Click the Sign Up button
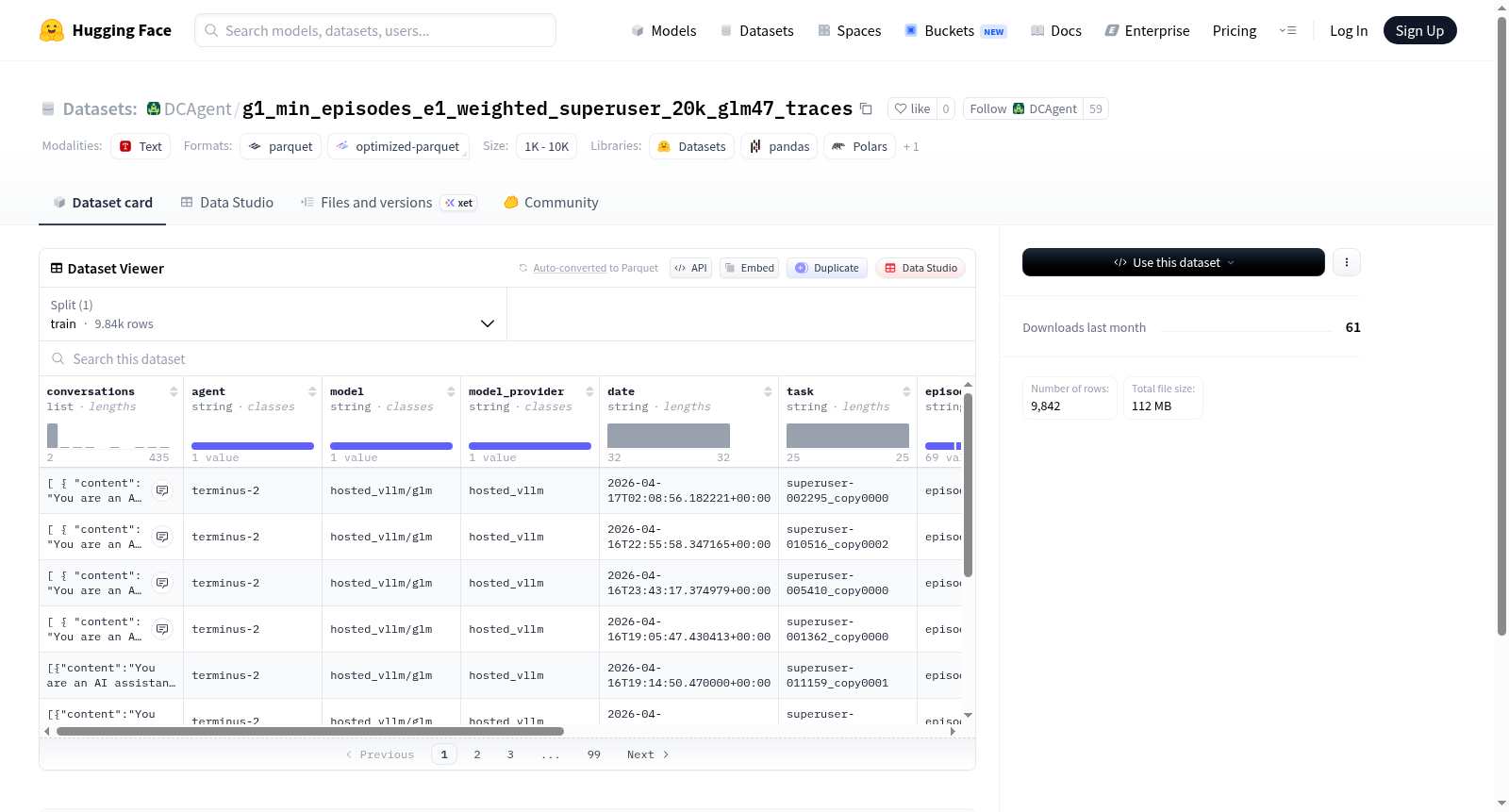The width and height of the screenshot is (1509, 812). (1419, 30)
